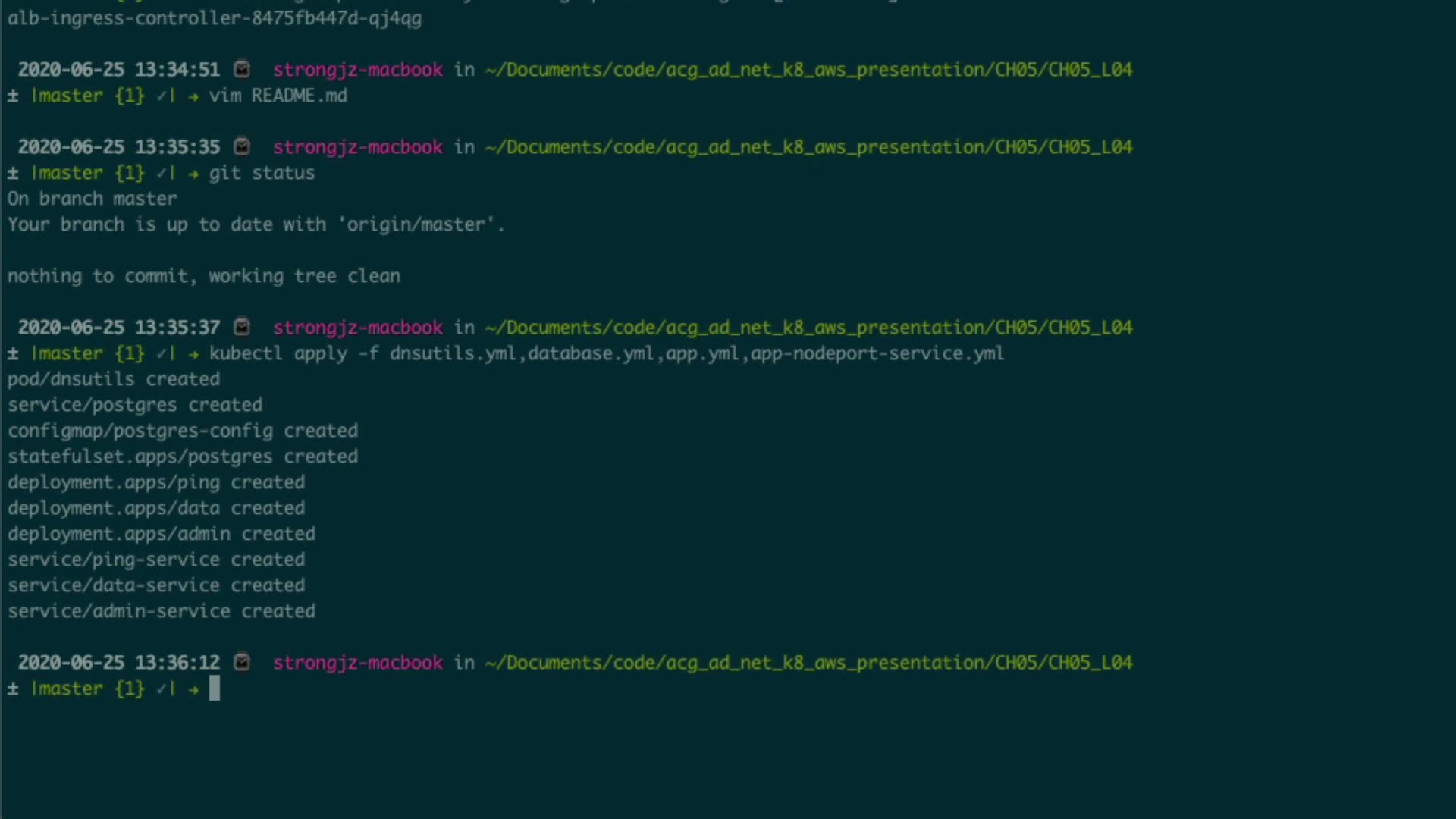Click the 'git status' command text
1456x819 pixels.
(262, 173)
